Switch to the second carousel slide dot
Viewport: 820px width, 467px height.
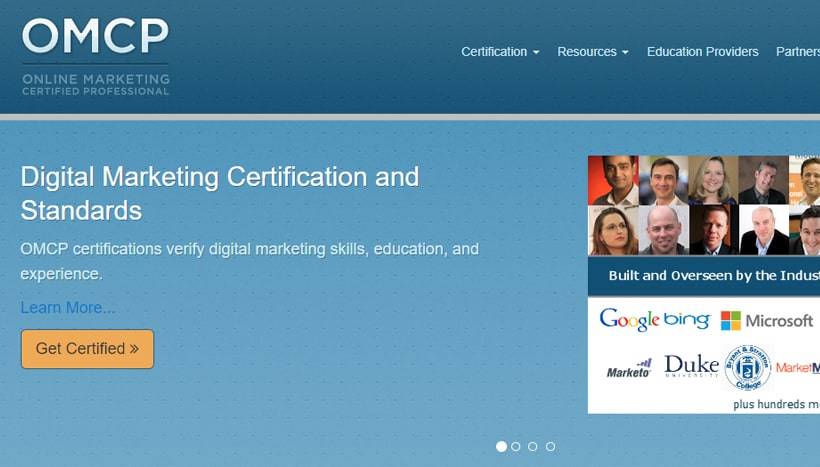pyautogui.click(x=516, y=447)
